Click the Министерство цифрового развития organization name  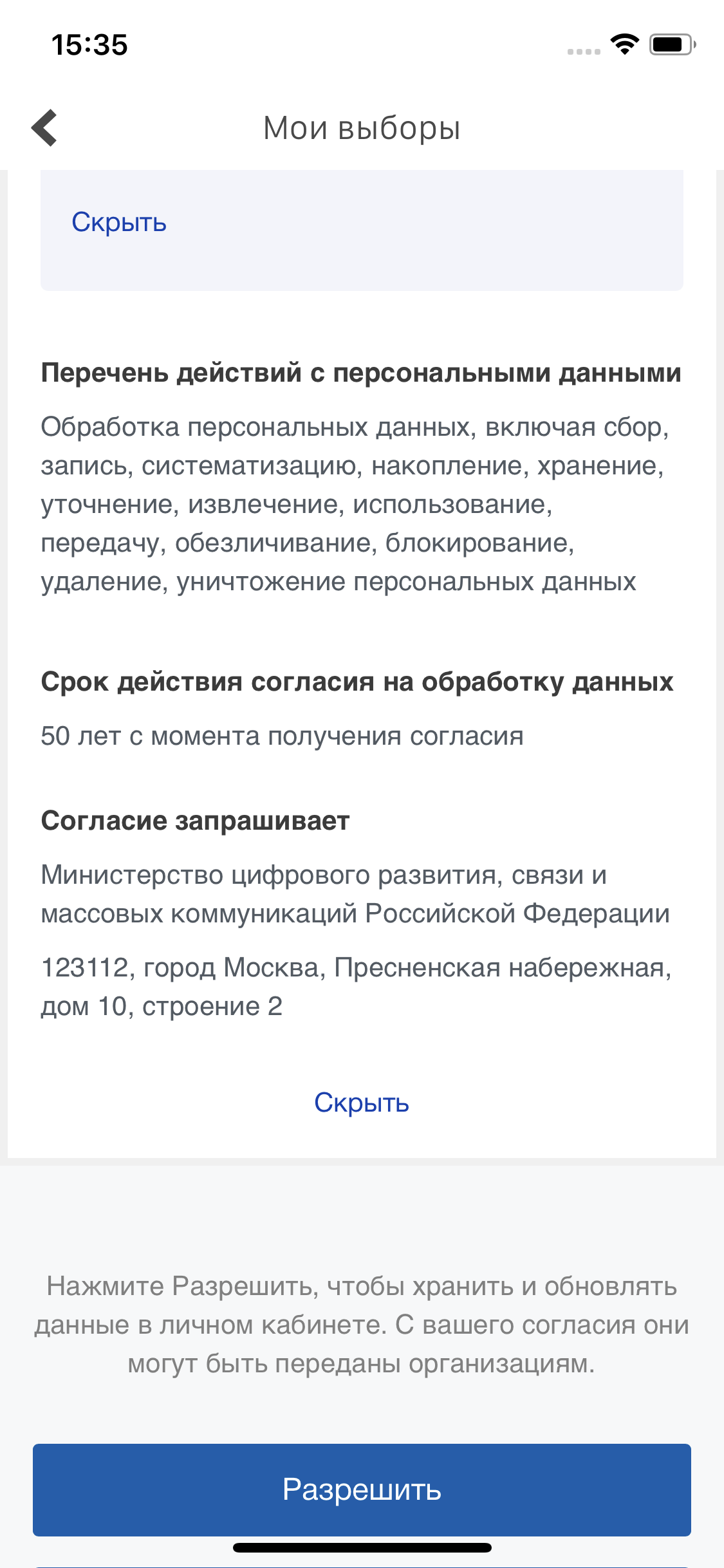pos(355,894)
